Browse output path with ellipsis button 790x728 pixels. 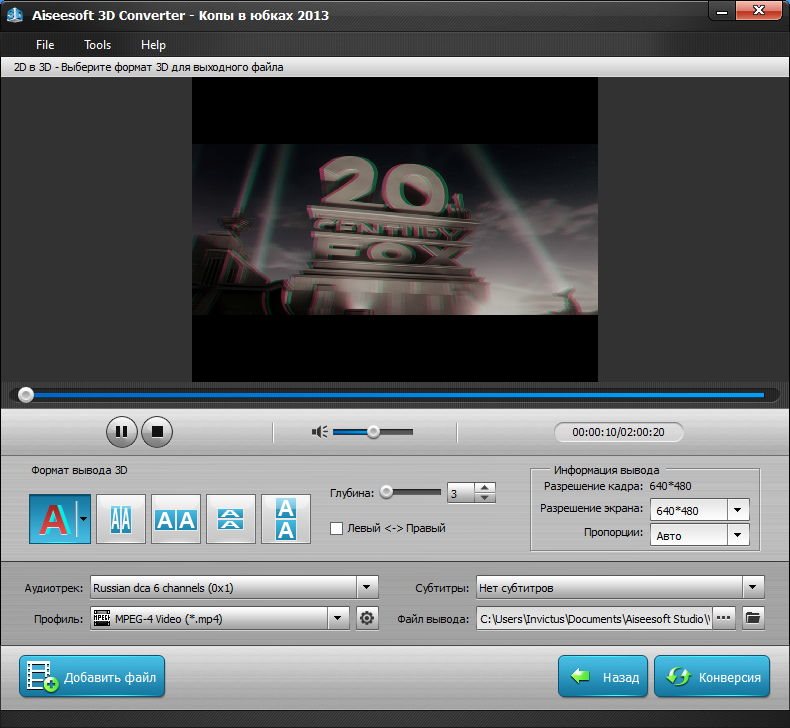click(x=723, y=618)
